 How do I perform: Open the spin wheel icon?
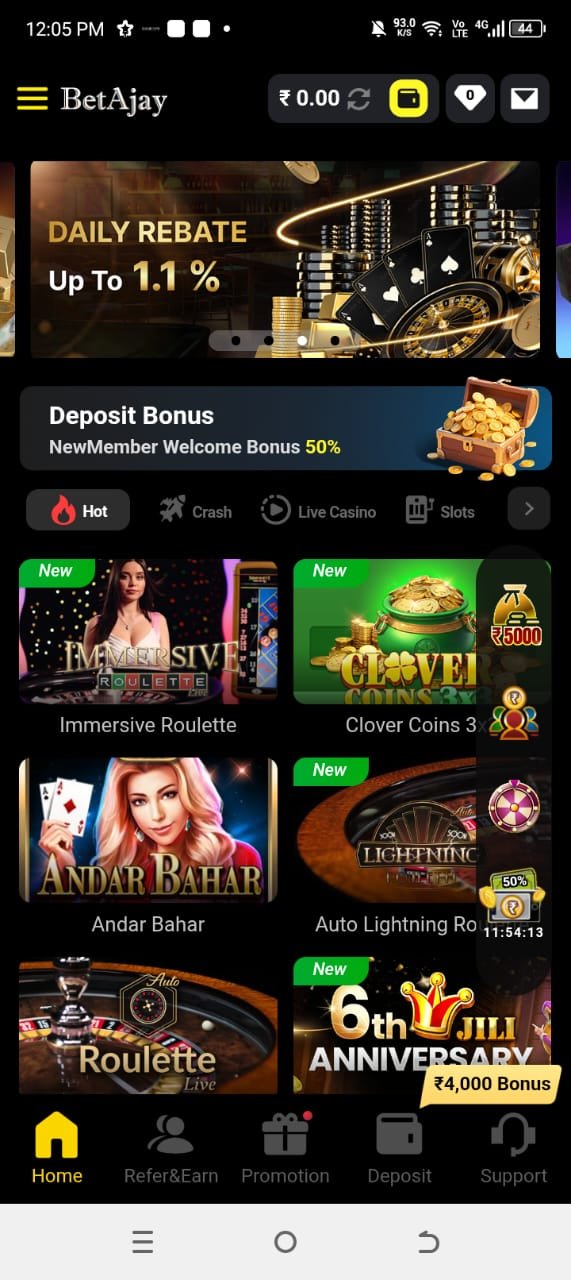point(514,805)
